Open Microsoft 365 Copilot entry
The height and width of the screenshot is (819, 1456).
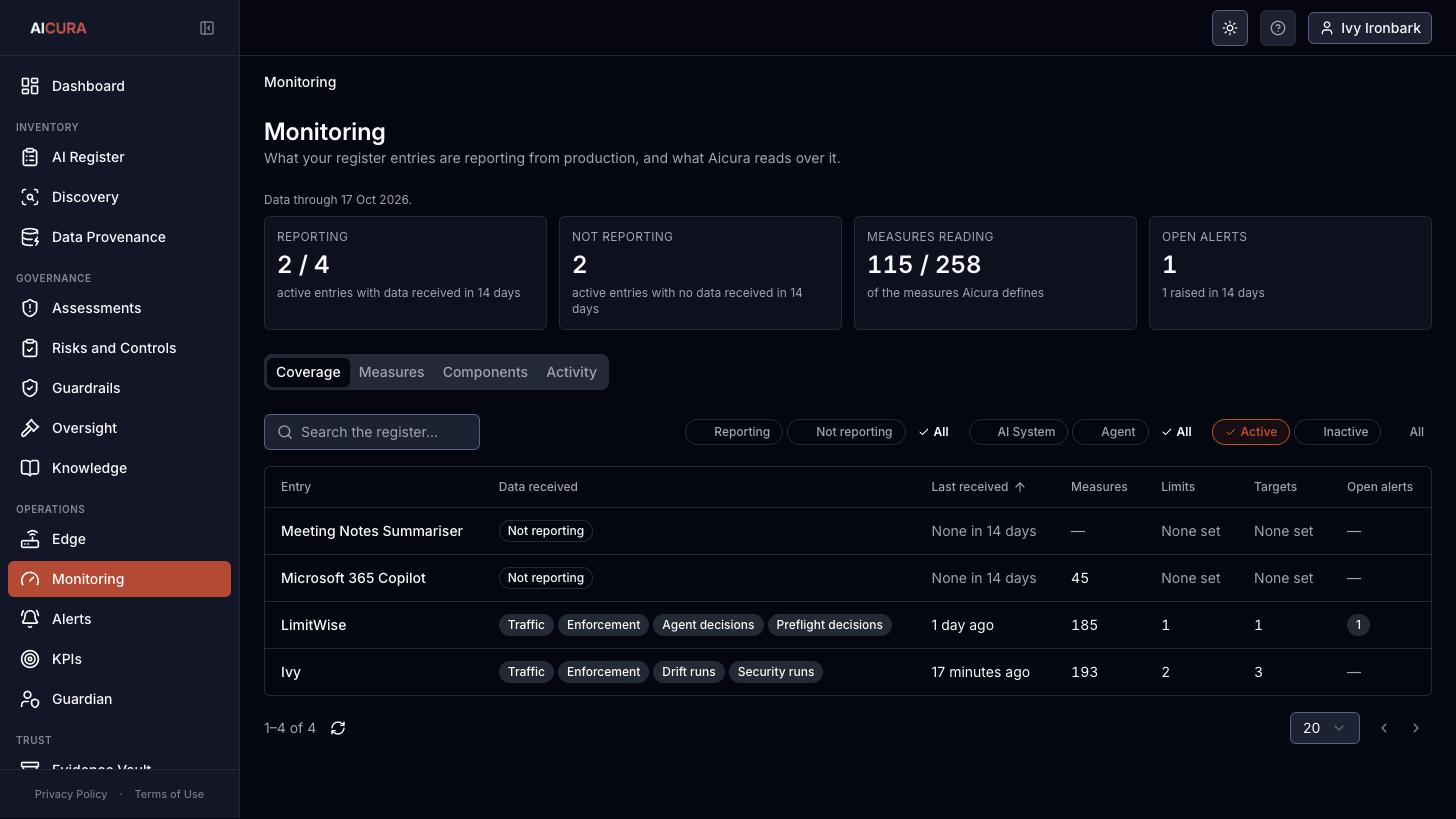pos(848,578)
